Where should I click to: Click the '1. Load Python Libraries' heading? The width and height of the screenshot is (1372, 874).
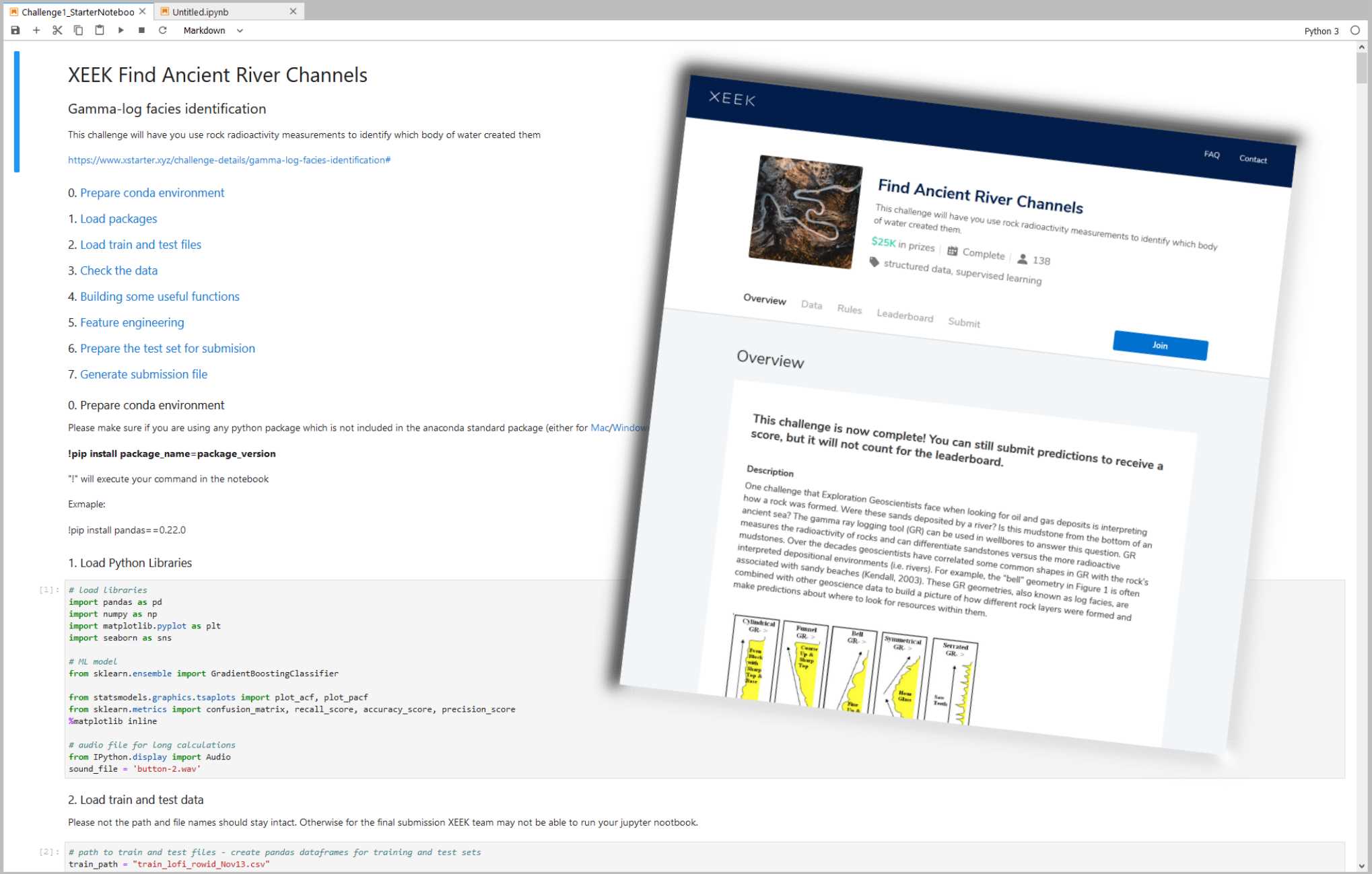pos(130,563)
